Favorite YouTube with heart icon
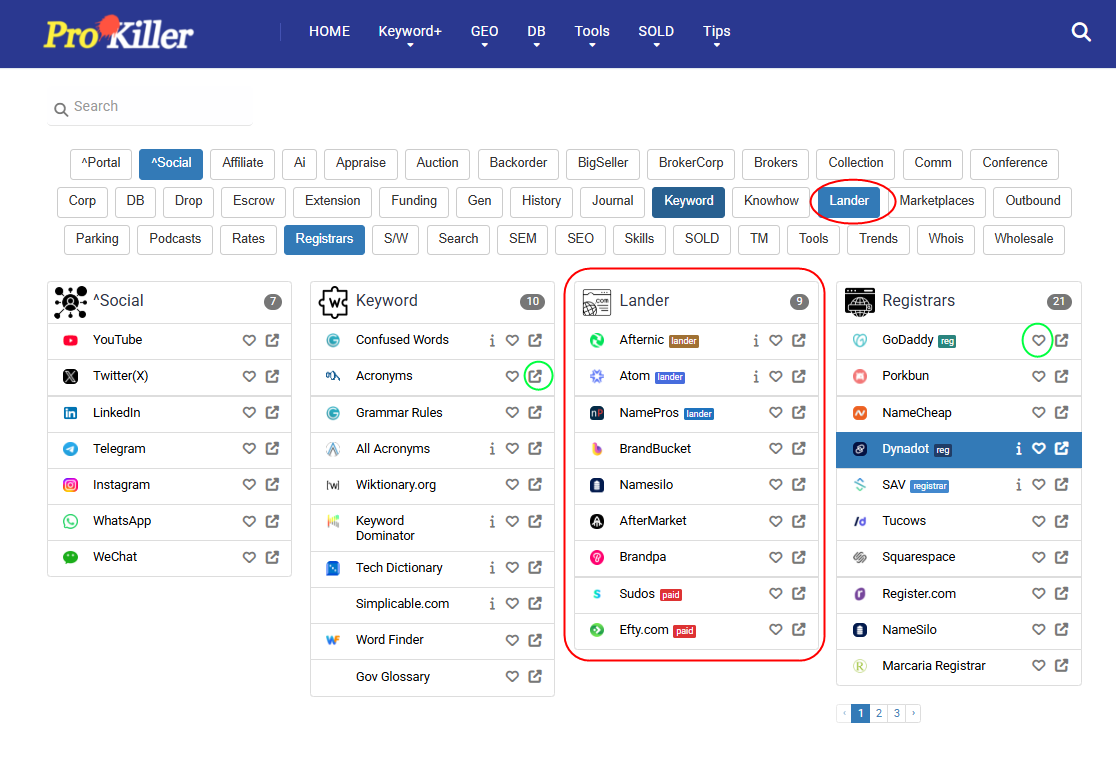The image size is (1116, 776). tap(249, 340)
